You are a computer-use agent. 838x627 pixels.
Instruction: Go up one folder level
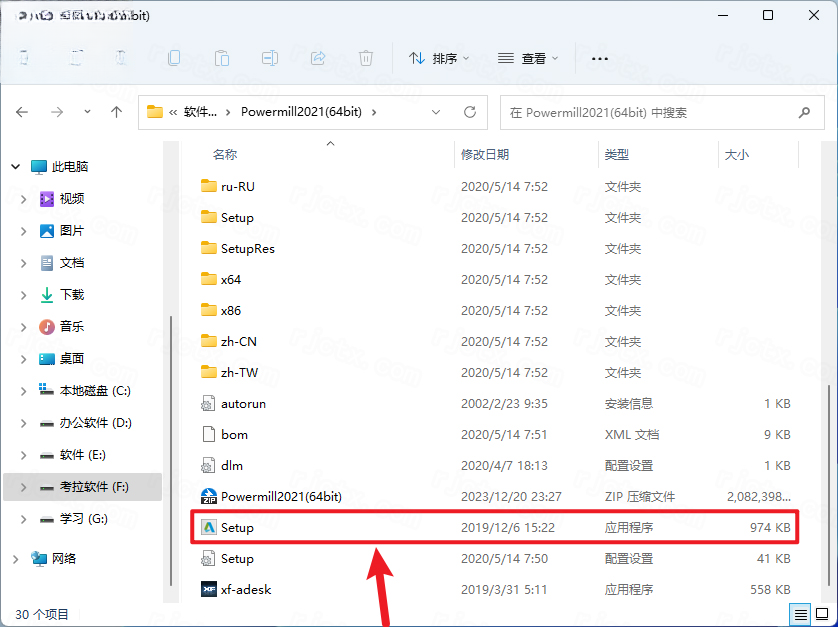pos(117,112)
